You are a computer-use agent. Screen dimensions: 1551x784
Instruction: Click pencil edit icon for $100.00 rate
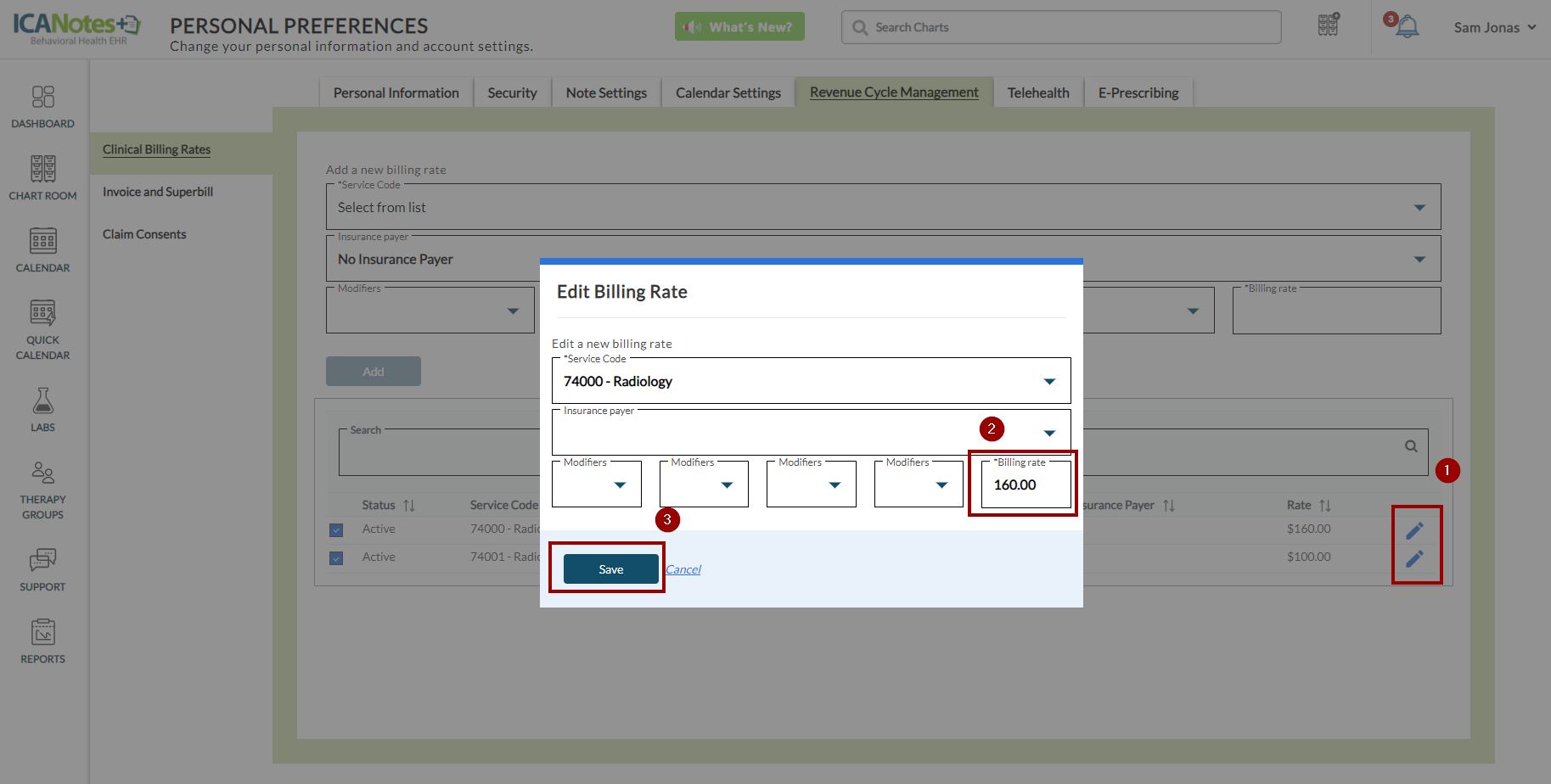(1414, 558)
